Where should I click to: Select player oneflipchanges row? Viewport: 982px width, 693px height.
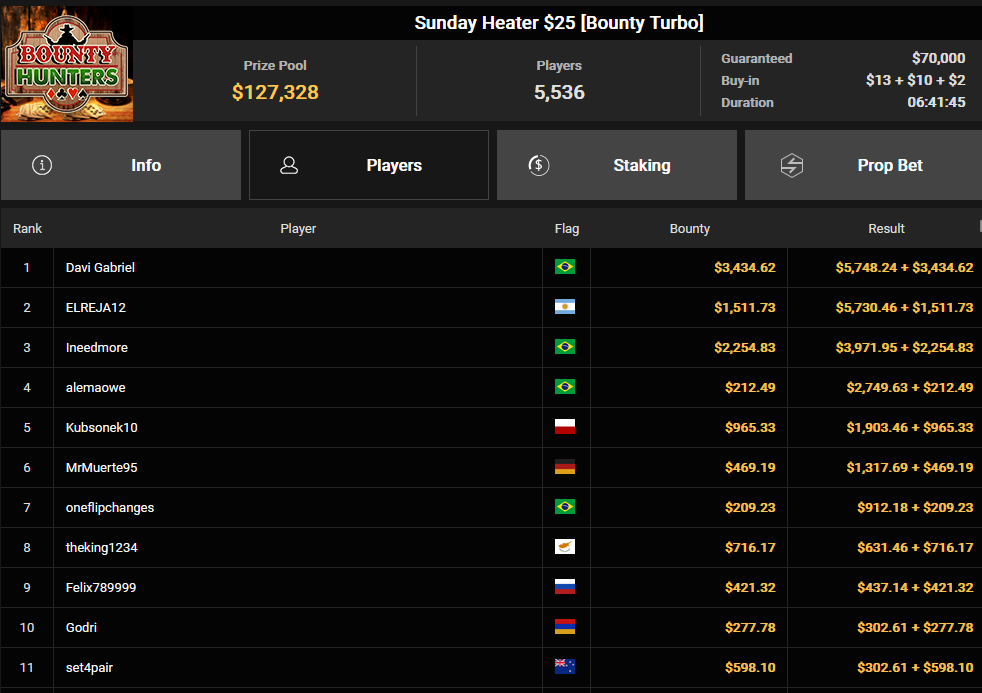[491, 508]
